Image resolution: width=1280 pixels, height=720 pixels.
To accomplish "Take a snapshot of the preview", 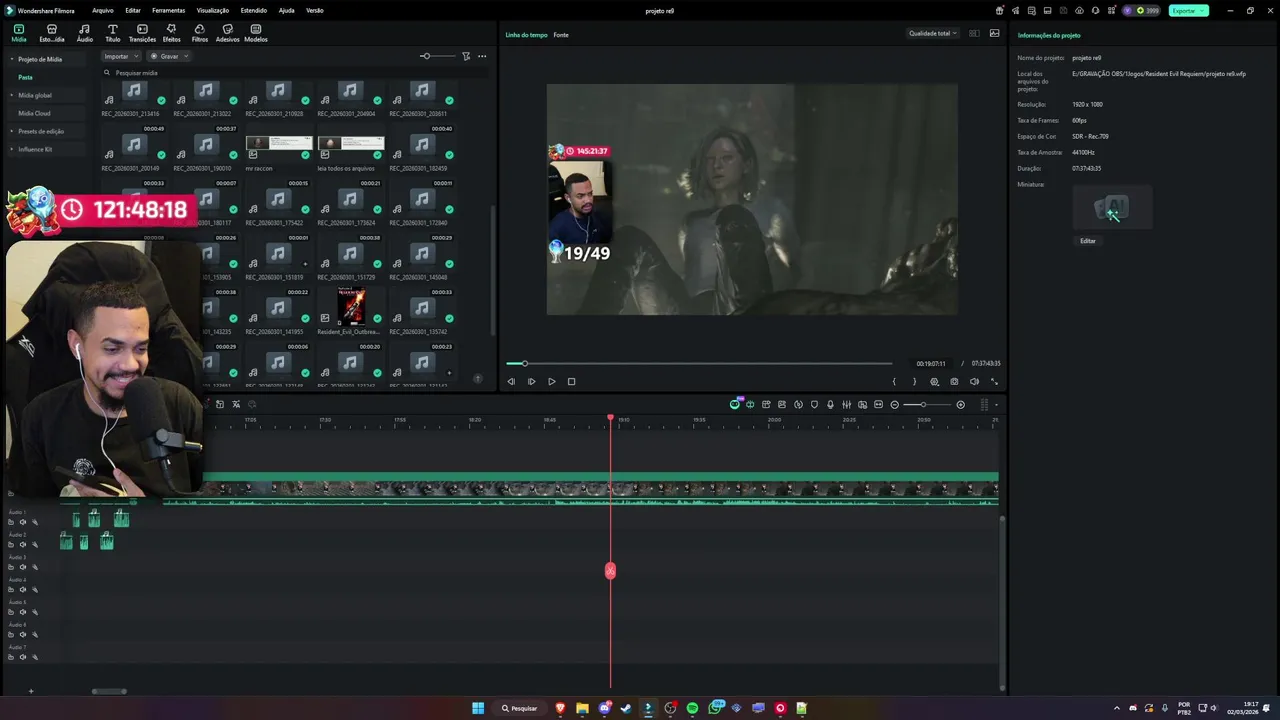I will (x=954, y=381).
